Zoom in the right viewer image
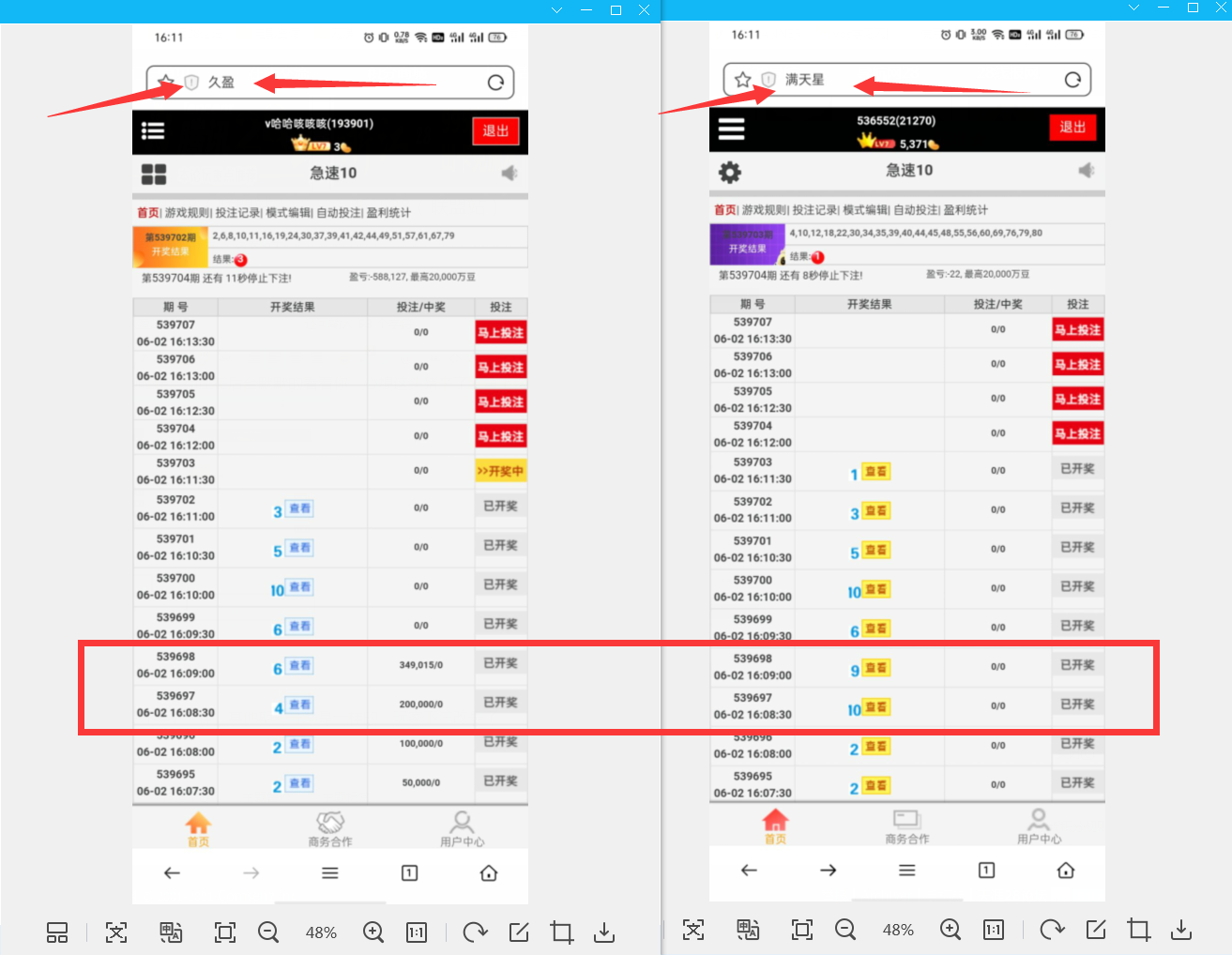The width and height of the screenshot is (1232, 955). [951, 930]
